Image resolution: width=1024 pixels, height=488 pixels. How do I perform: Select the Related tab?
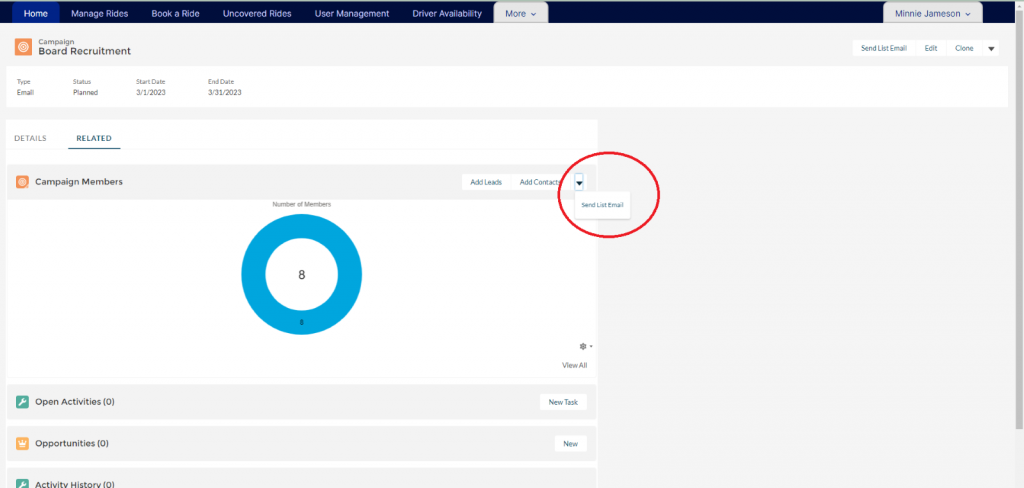click(x=94, y=138)
